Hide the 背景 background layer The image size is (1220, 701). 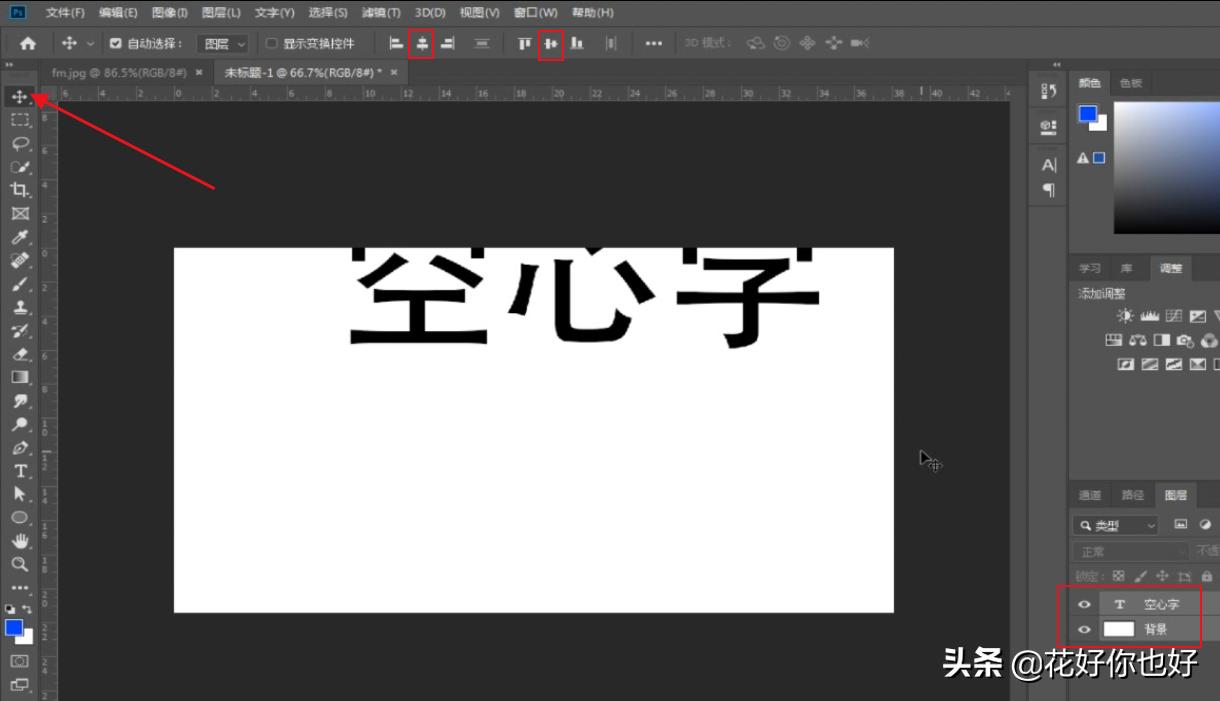1084,630
